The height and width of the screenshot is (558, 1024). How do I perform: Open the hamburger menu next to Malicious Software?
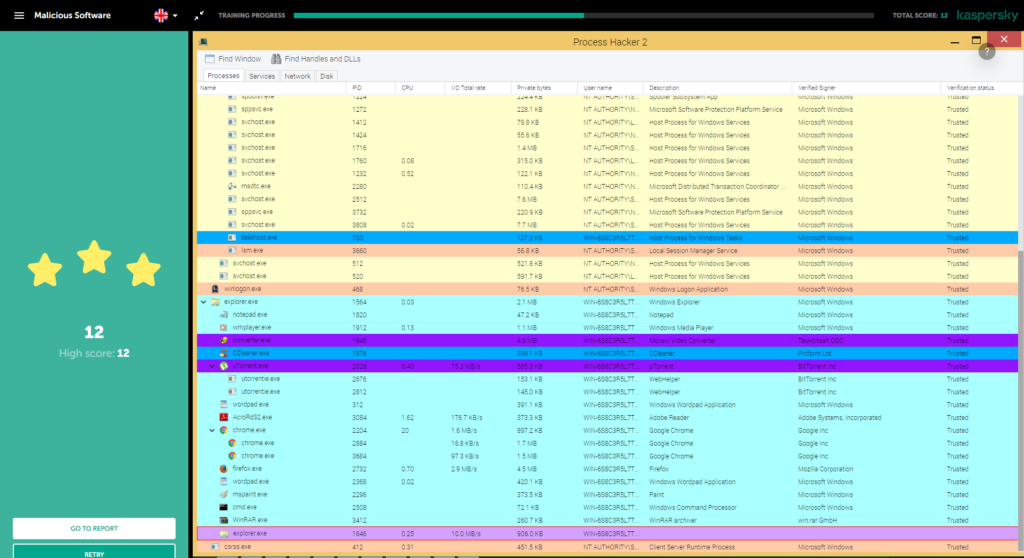click(x=19, y=15)
